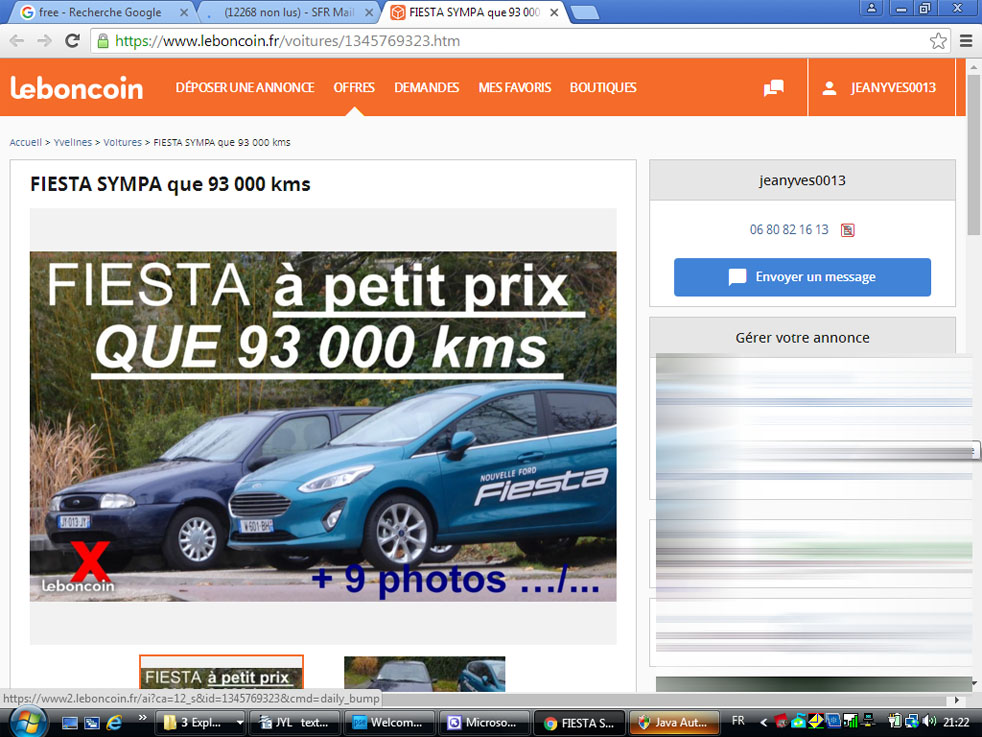
Task: Launch Internet Explorer from quick launch
Action: [x=114, y=723]
